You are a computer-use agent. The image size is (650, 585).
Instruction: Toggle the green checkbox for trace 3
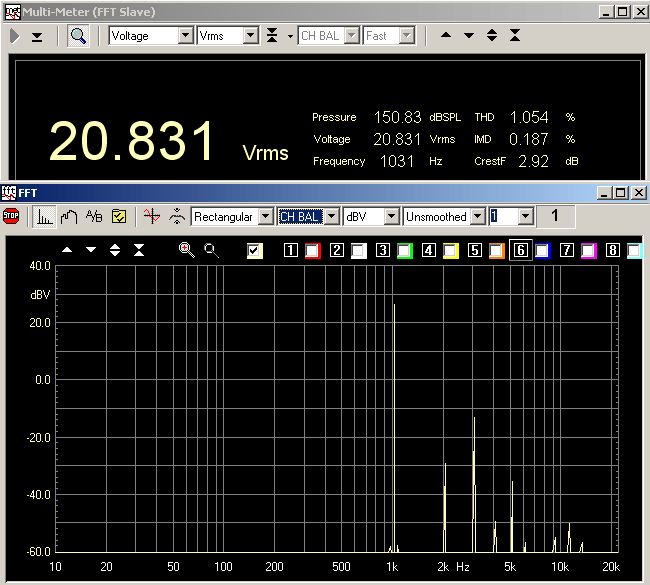coord(404,250)
